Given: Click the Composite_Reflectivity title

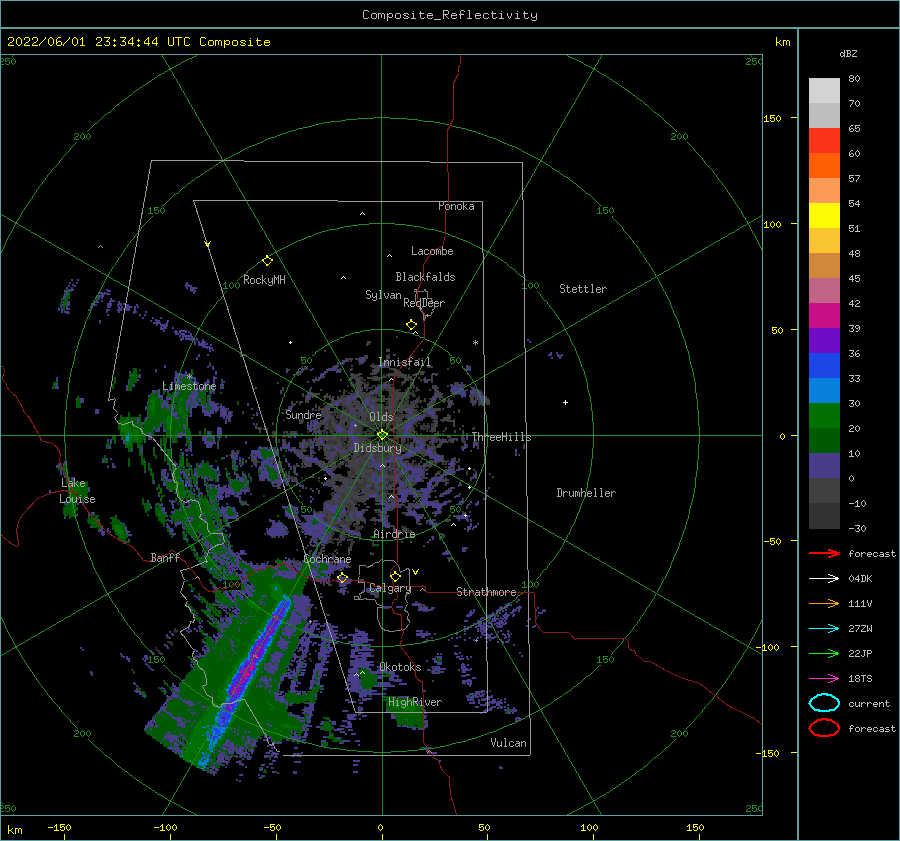Looking at the screenshot, I should pos(450,15).
